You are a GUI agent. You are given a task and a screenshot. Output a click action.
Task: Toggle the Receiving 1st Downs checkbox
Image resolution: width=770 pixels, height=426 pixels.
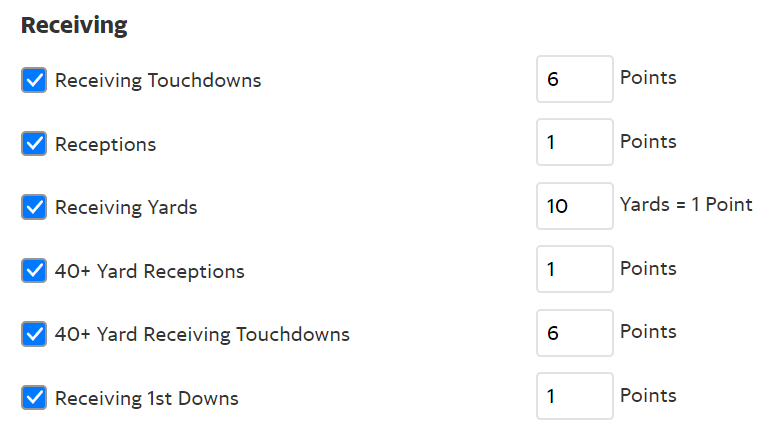pyautogui.click(x=34, y=397)
